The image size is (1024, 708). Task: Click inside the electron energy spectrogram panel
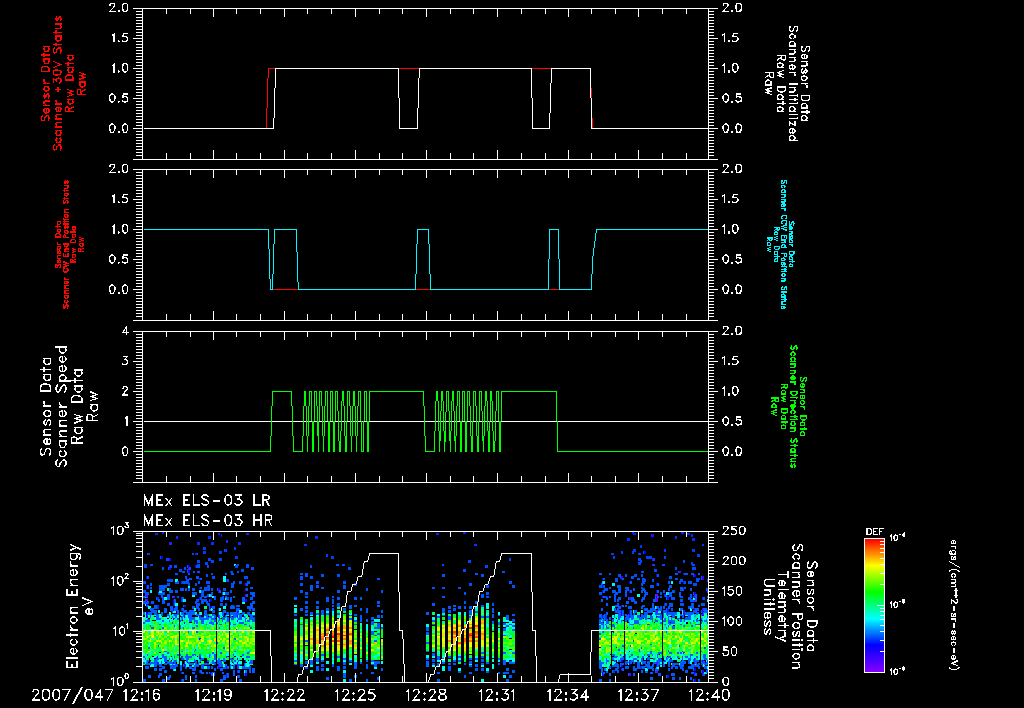tap(426, 606)
